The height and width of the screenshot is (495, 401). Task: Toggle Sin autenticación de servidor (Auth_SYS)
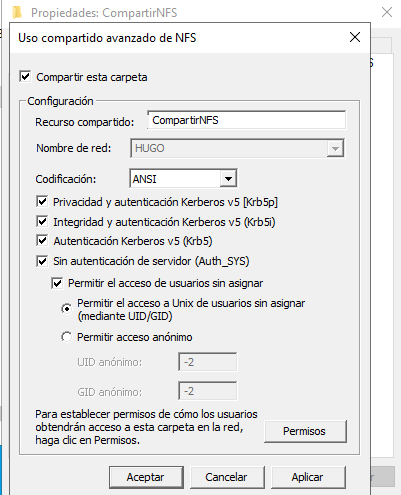pyautogui.click(x=42, y=261)
